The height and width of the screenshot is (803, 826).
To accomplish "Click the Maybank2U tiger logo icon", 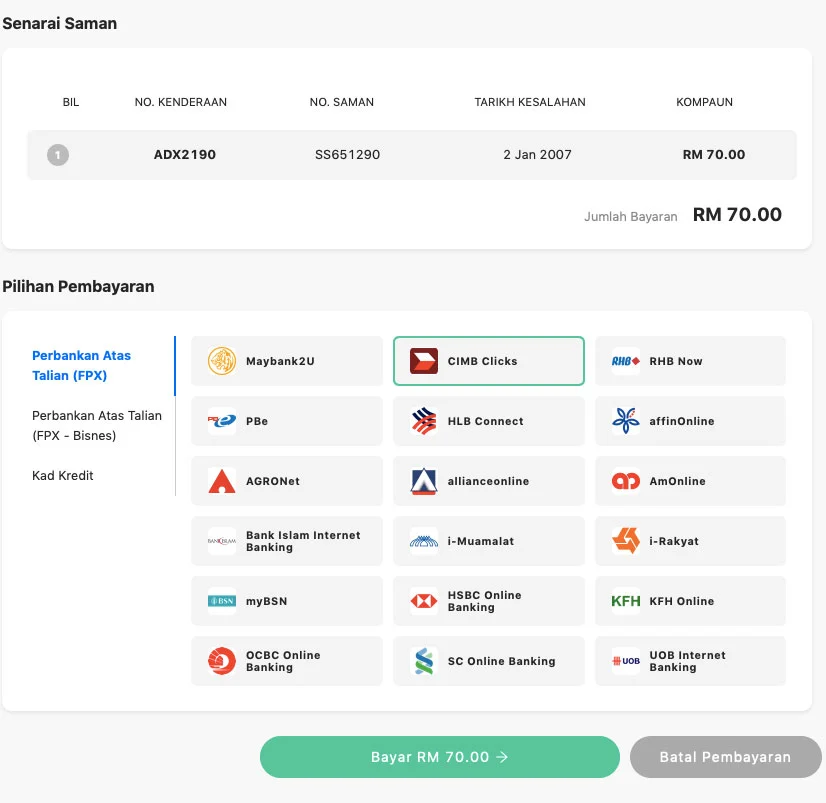I will 222,361.
